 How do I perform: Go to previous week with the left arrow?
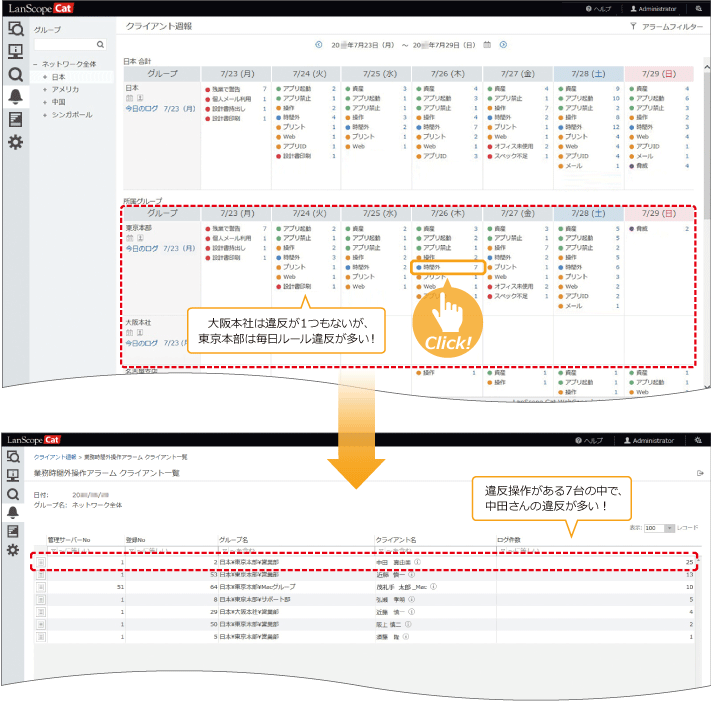pyautogui.click(x=319, y=45)
